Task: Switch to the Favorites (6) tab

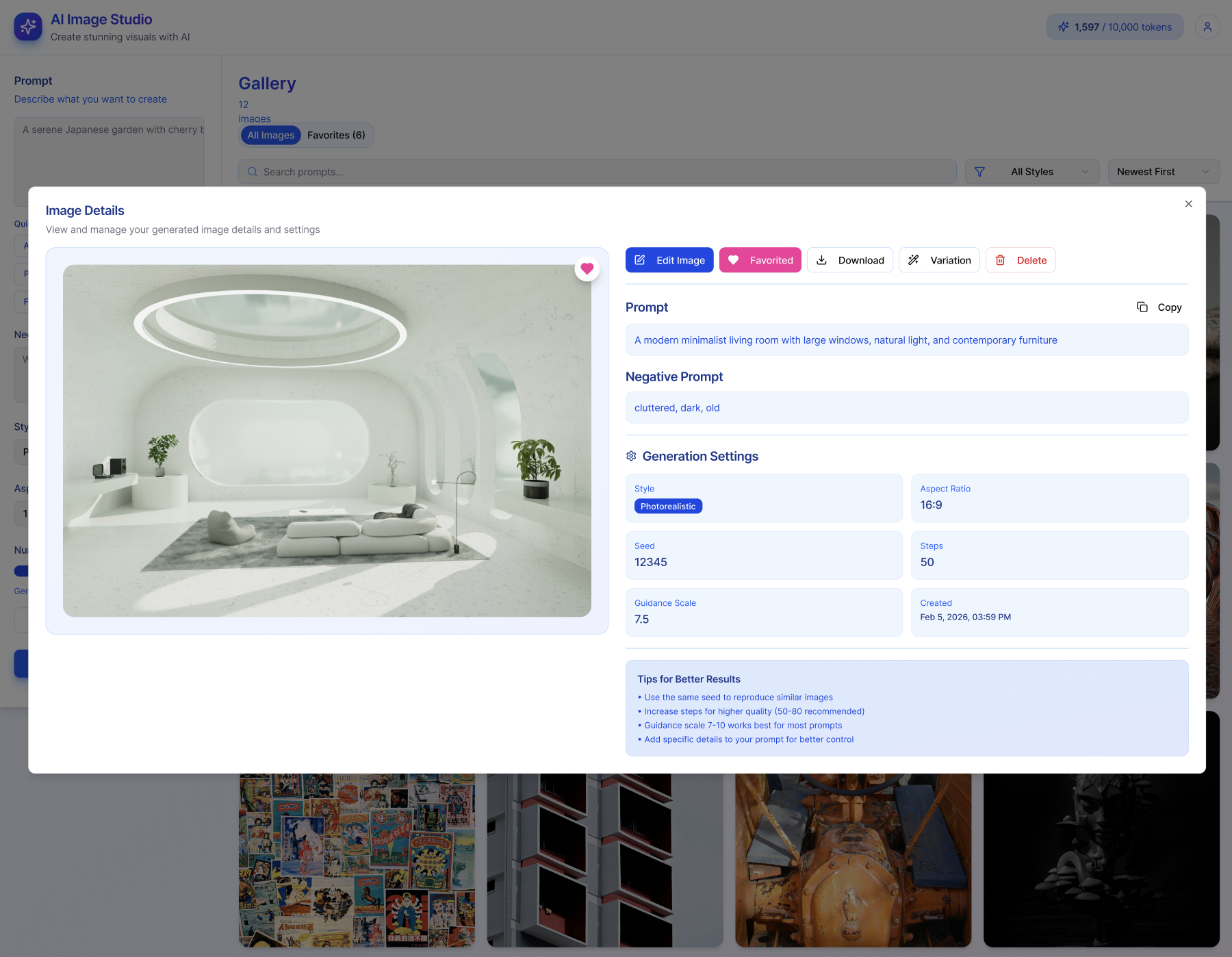Action: (335, 135)
